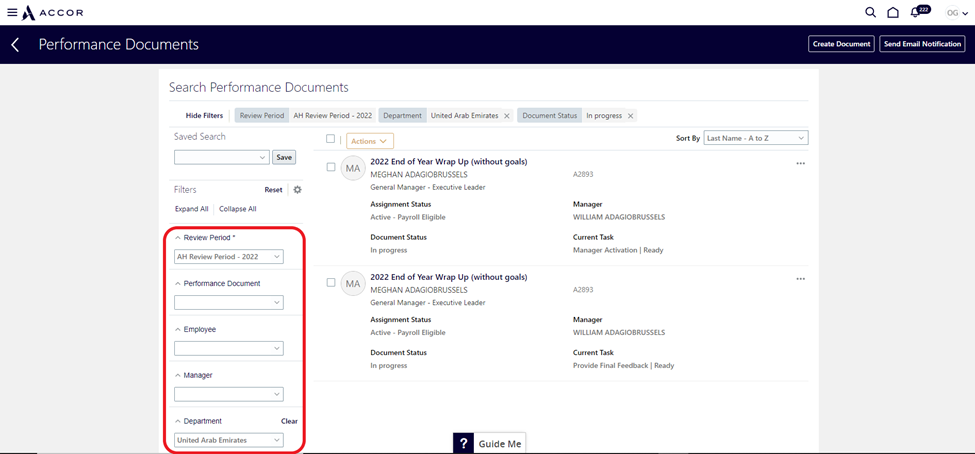This screenshot has height=454, width=975.
Task: Click the Create Document button
Action: tap(841, 44)
